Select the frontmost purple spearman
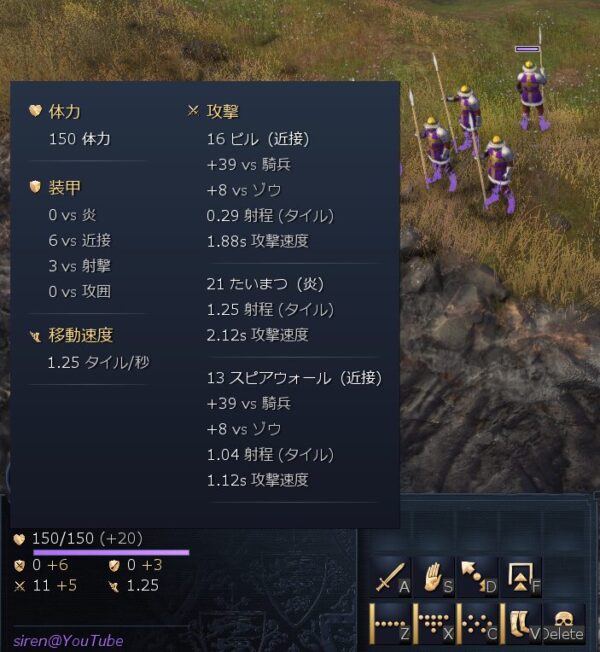Viewport: 600px width, 652px height. pyautogui.click(x=498, y=173)
